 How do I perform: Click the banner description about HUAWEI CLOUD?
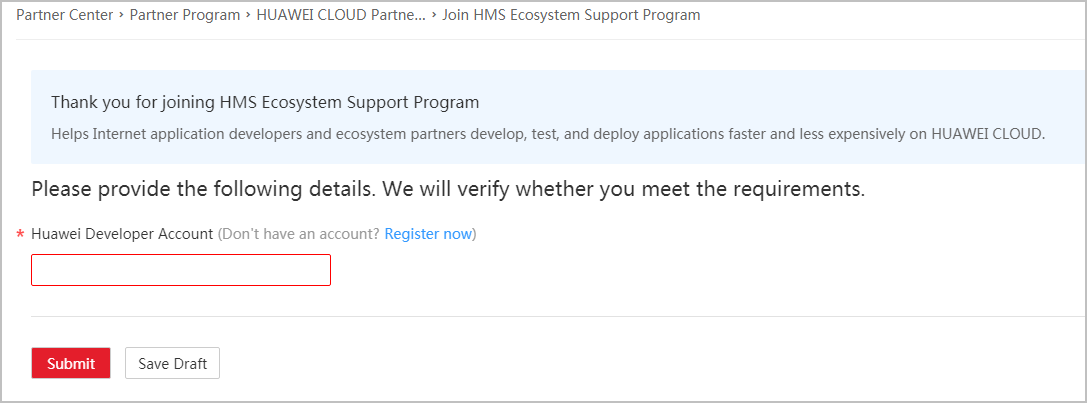(x=547, y=133)
